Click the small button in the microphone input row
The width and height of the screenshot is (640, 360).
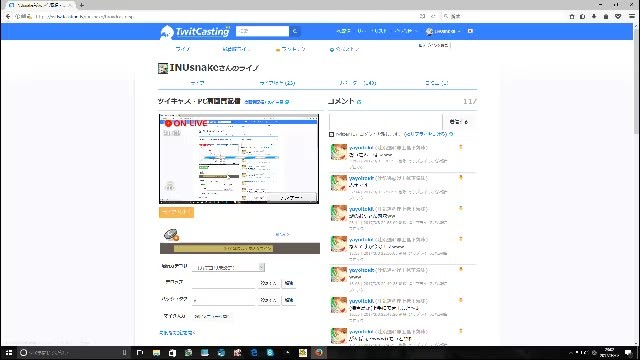[212, 316]
